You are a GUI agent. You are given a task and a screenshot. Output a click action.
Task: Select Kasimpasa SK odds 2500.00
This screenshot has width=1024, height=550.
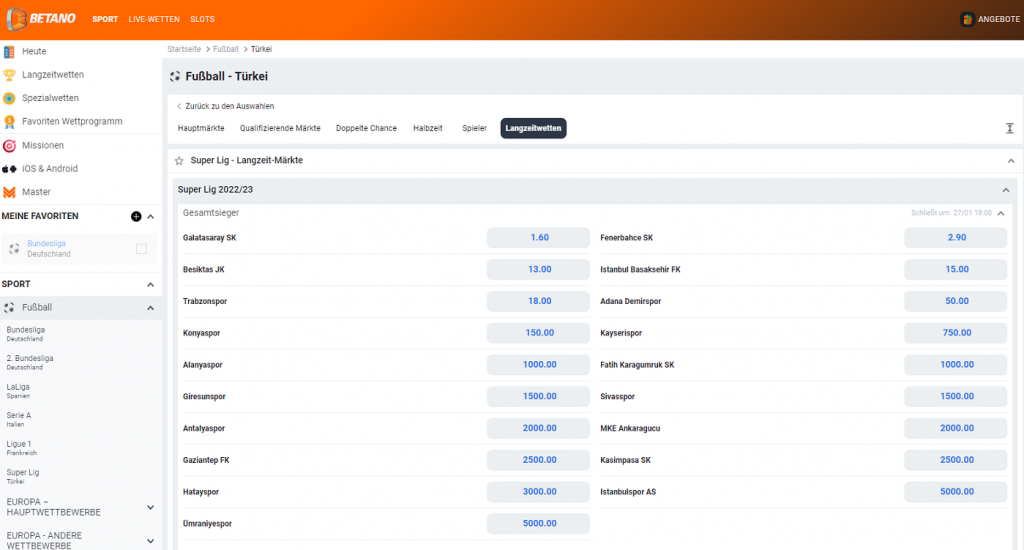click(x=955, y=460)
